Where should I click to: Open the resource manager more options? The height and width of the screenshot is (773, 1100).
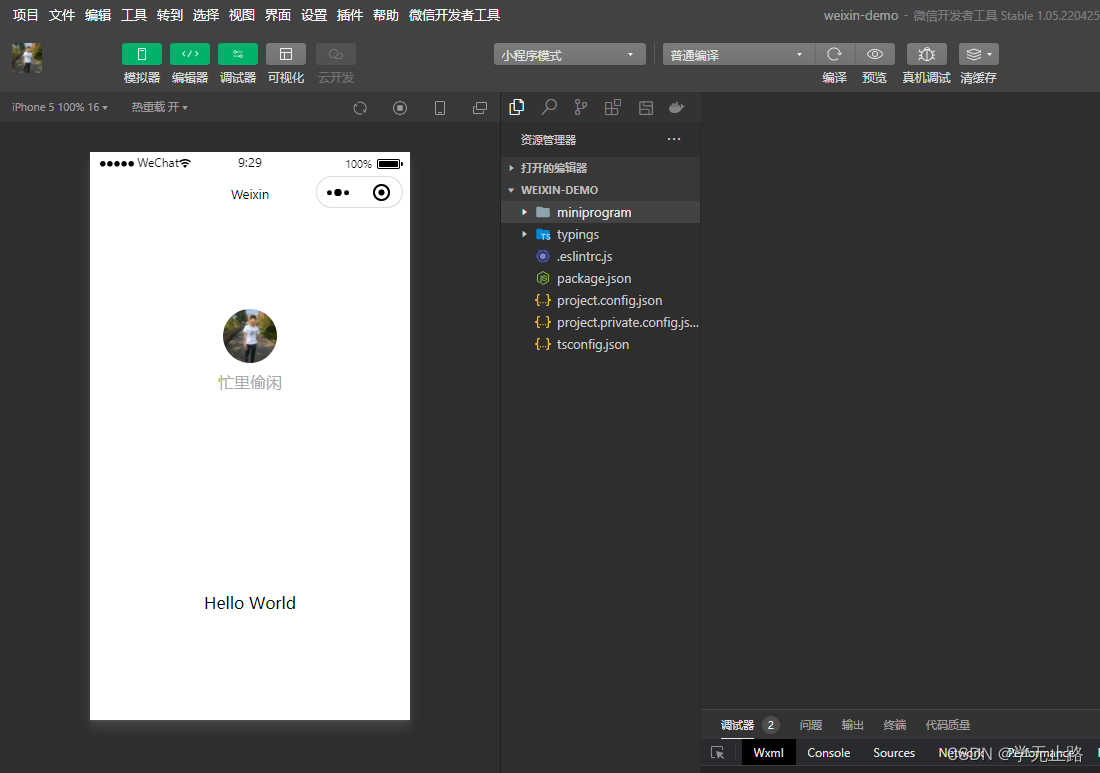click(x=674, y=139)
